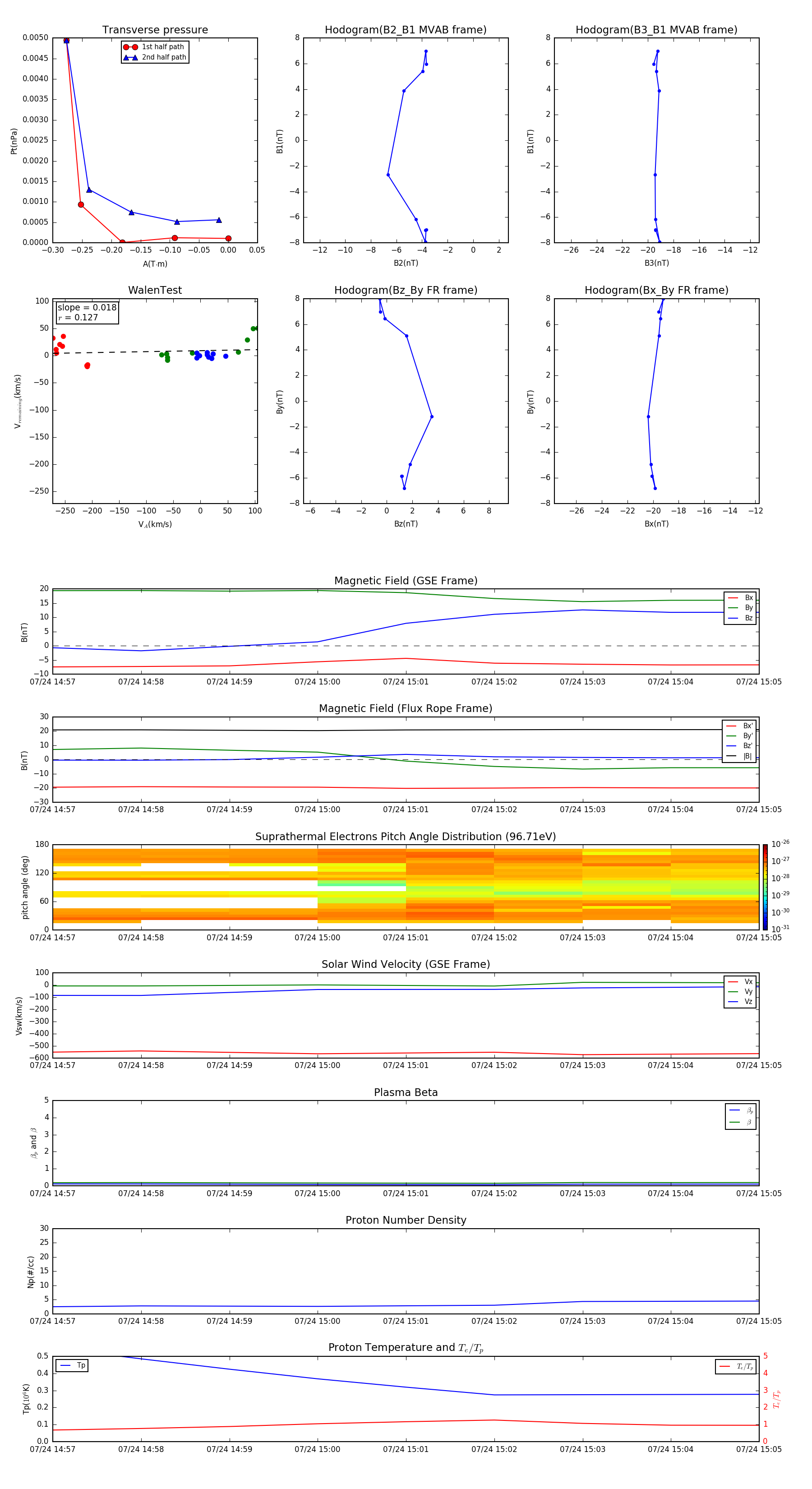Click the pitch angle distribution colorbar
Viewport: 812px width, 1489px height.
[765, 887]
